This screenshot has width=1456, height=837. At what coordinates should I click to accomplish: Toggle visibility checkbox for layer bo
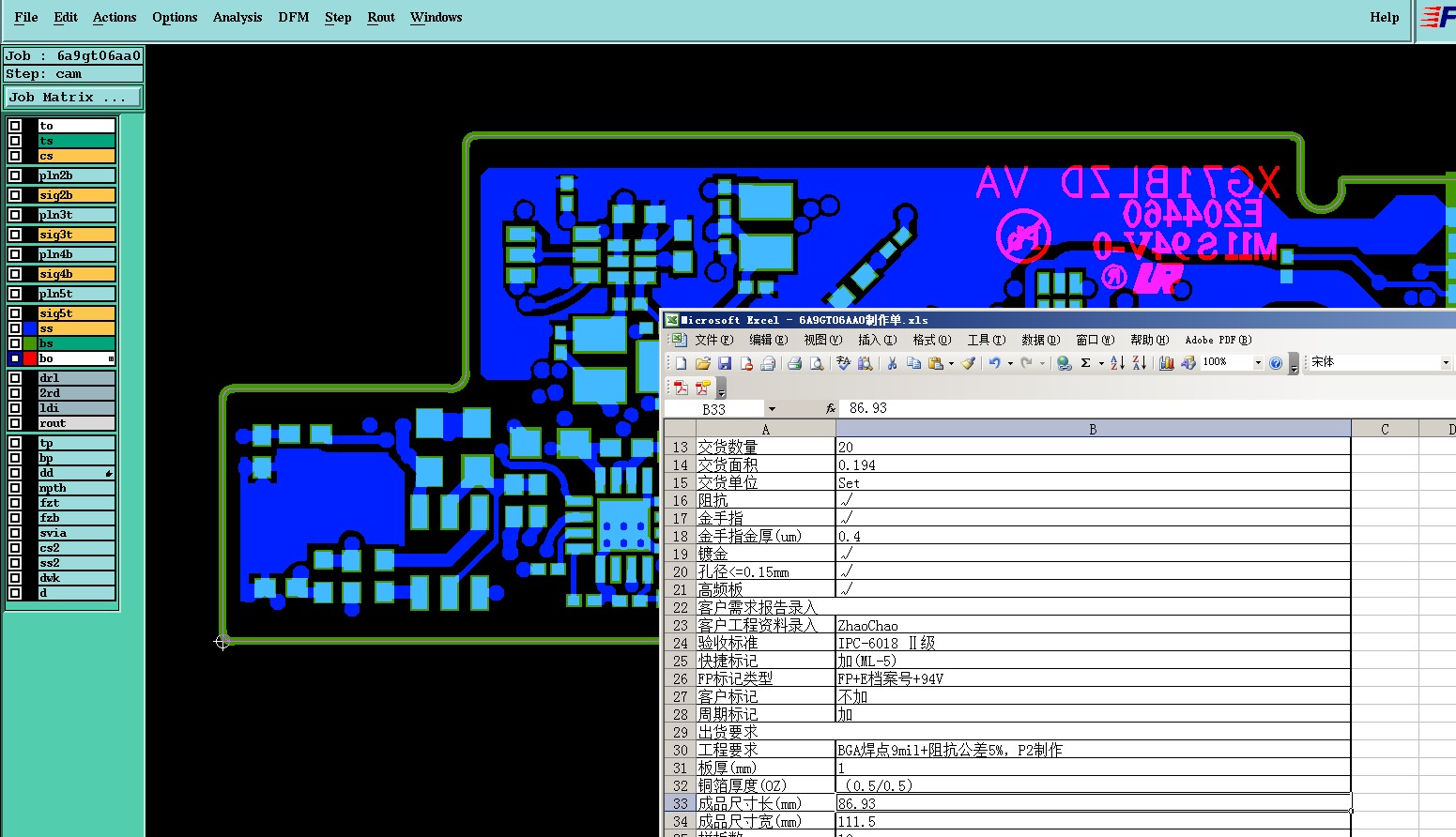[15, 358]
